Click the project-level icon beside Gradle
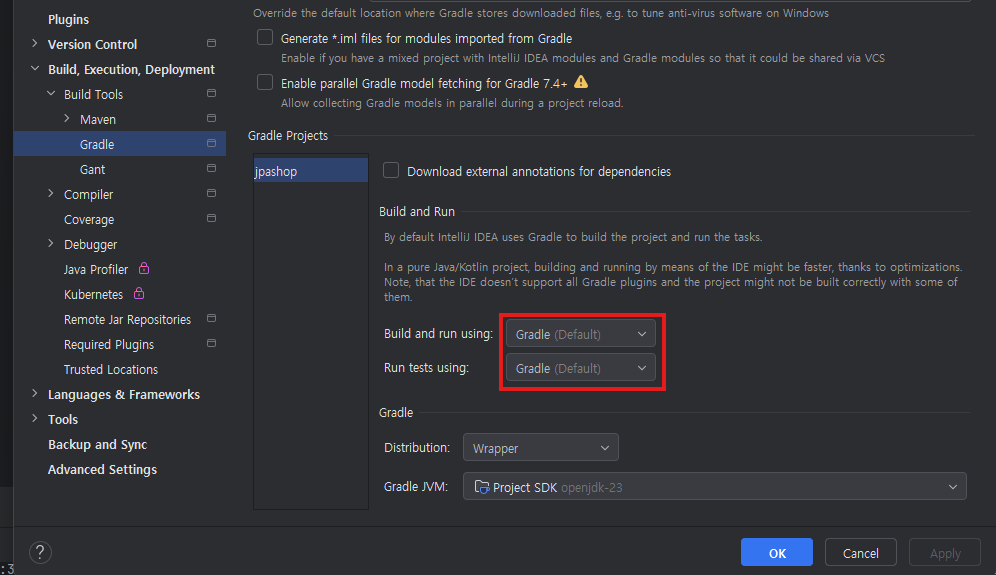This screenshot has width=996, height=575. click(212, 144)
